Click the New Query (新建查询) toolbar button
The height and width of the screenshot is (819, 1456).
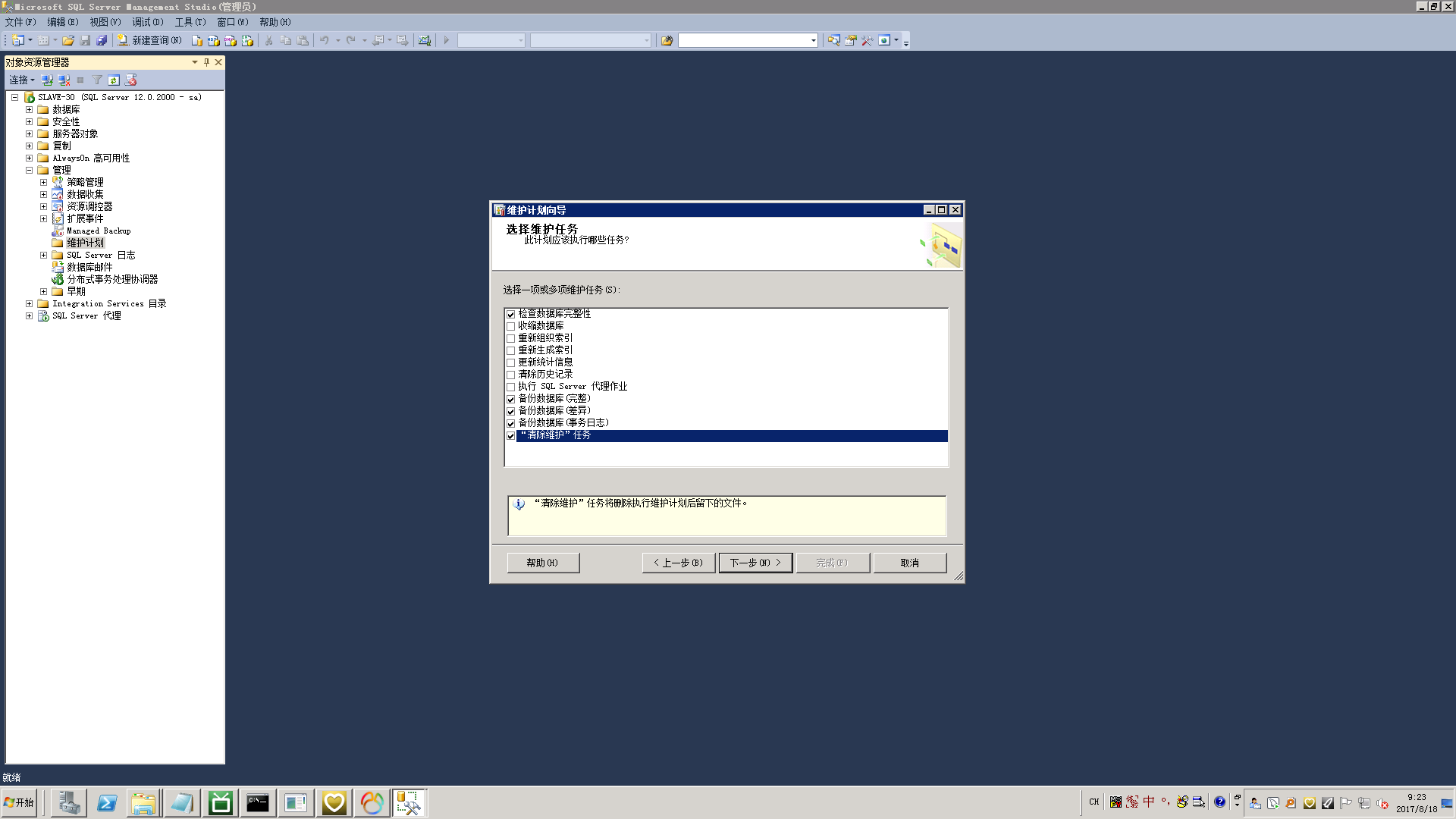click(149, 40)
